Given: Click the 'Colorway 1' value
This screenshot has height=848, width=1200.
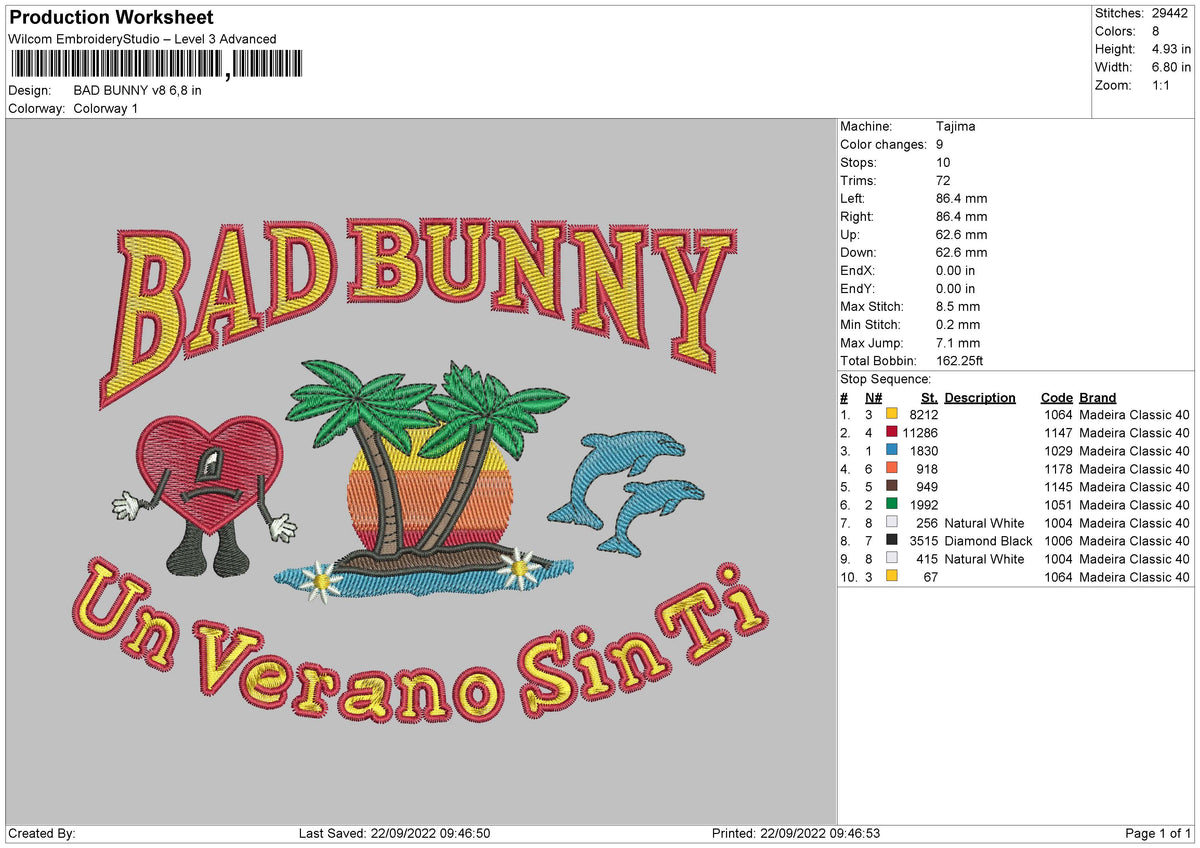Looking at the screenshot, I should click(106, 108).
